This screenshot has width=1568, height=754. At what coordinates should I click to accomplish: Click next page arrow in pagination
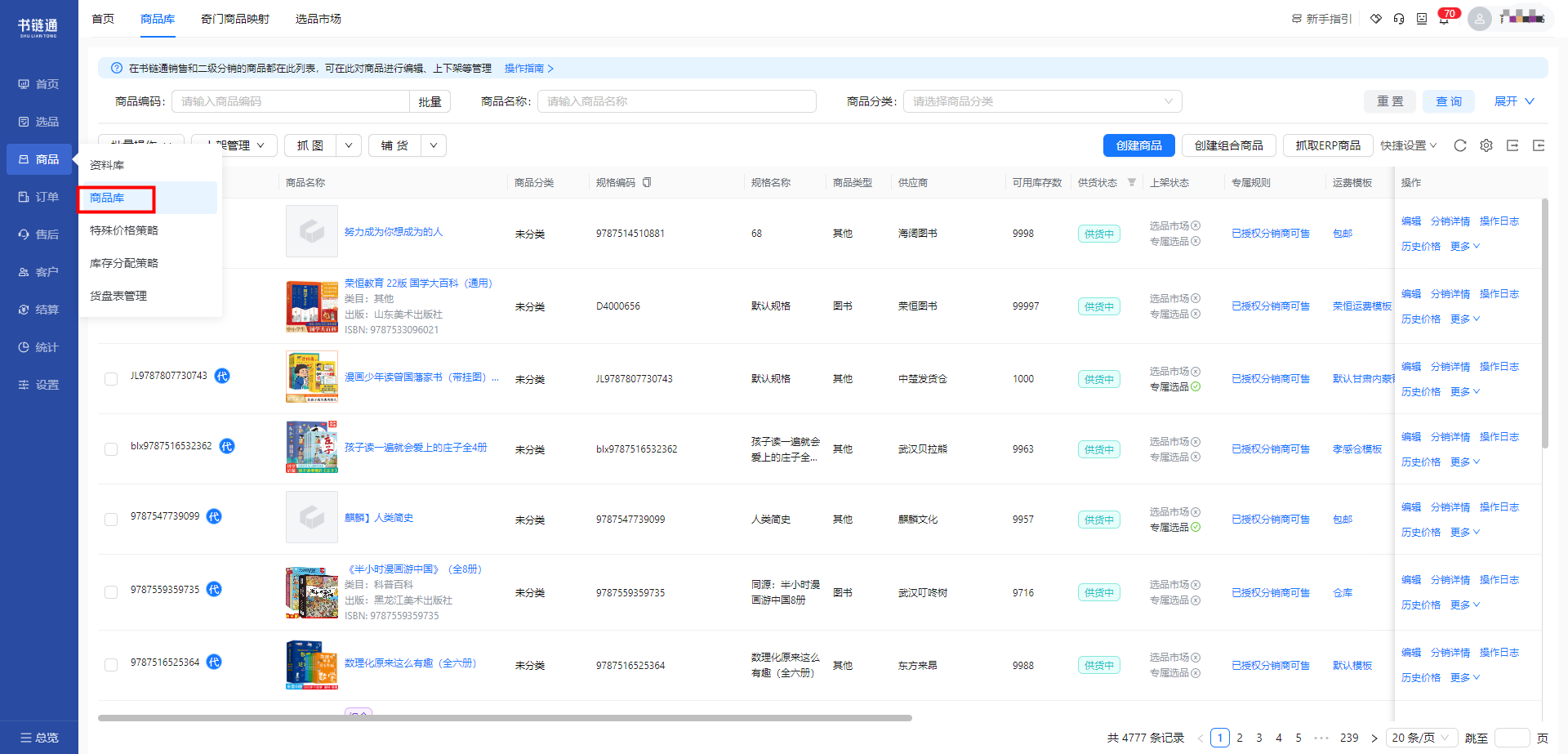point(1374,738)
